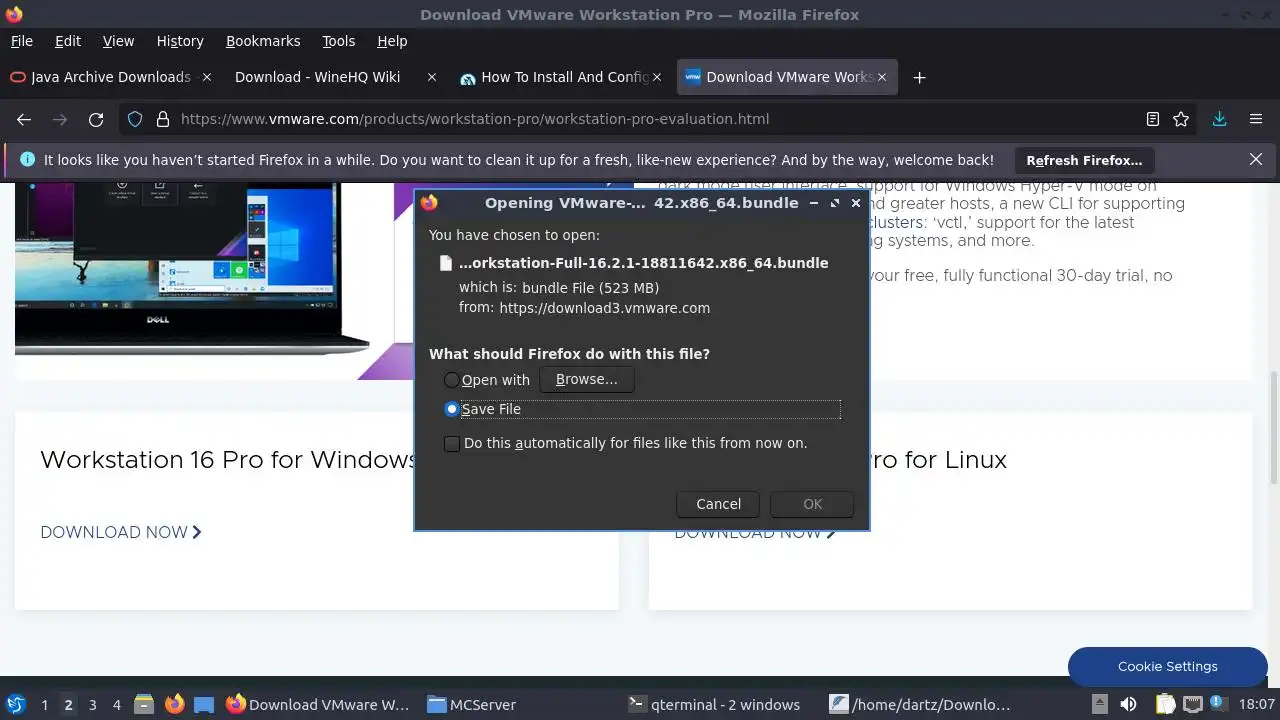Open the View menu
Image resolution: width=1280 pixels, height=720 pixels.
[118, 41]
